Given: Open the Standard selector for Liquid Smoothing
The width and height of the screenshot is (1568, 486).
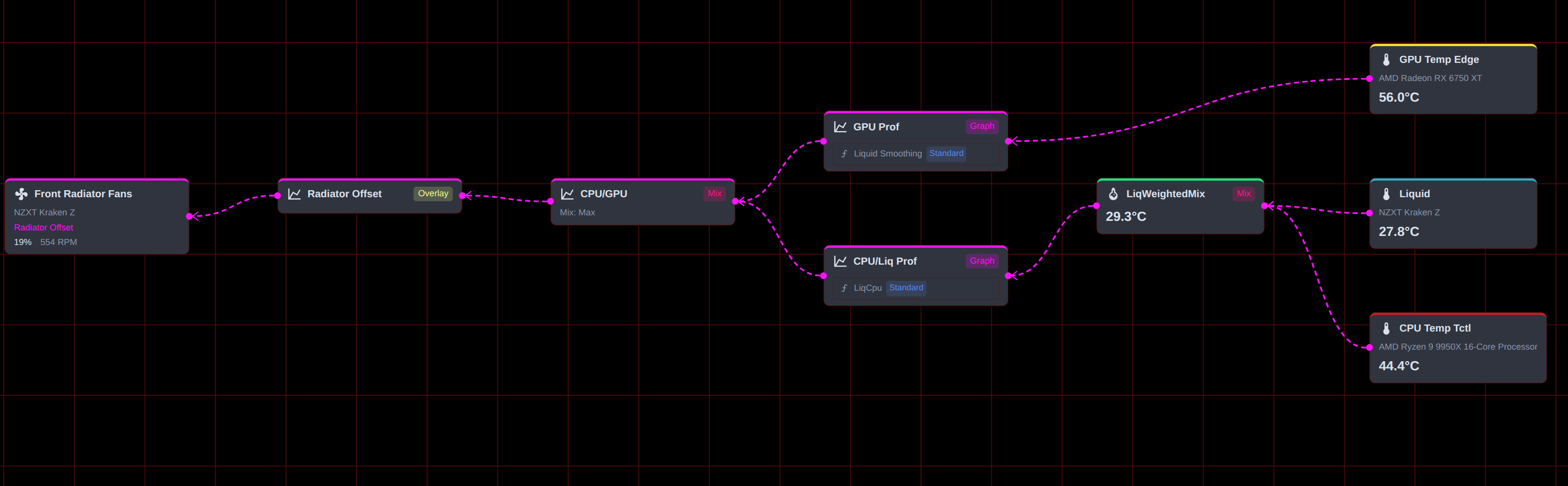Looking at the screenshot, I should tap(946, 153).
